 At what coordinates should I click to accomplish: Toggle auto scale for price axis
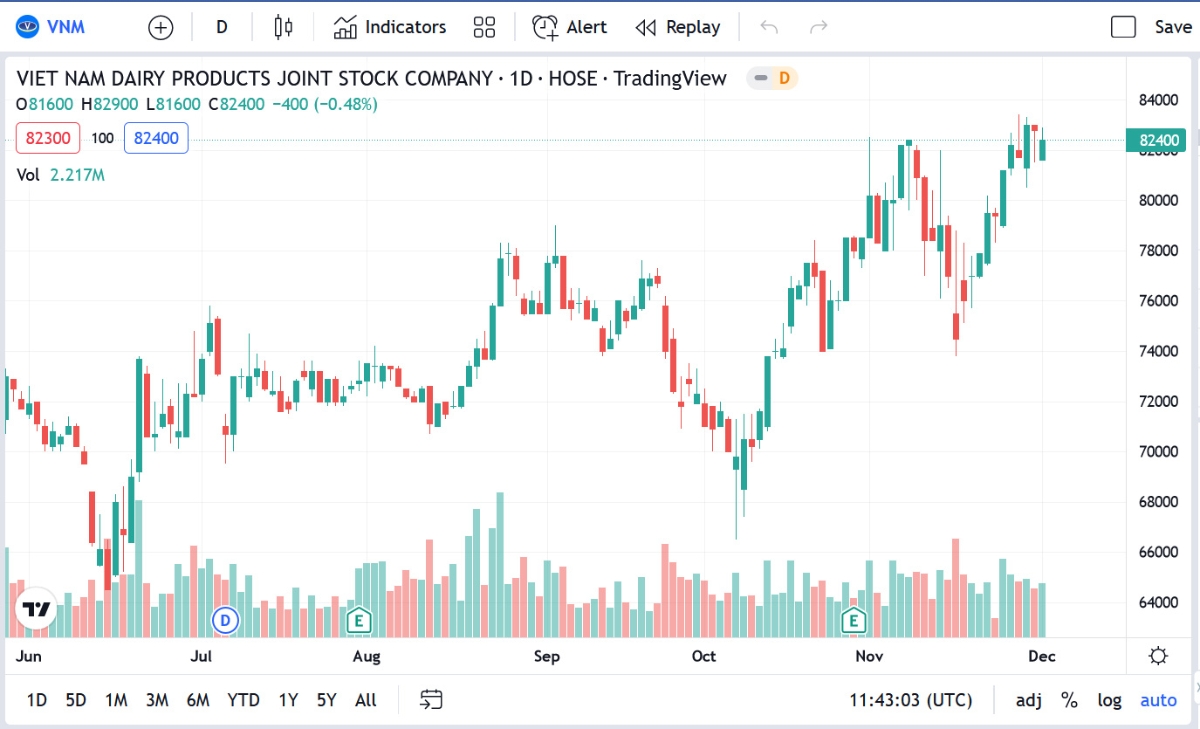click(x=1158, y=700)
